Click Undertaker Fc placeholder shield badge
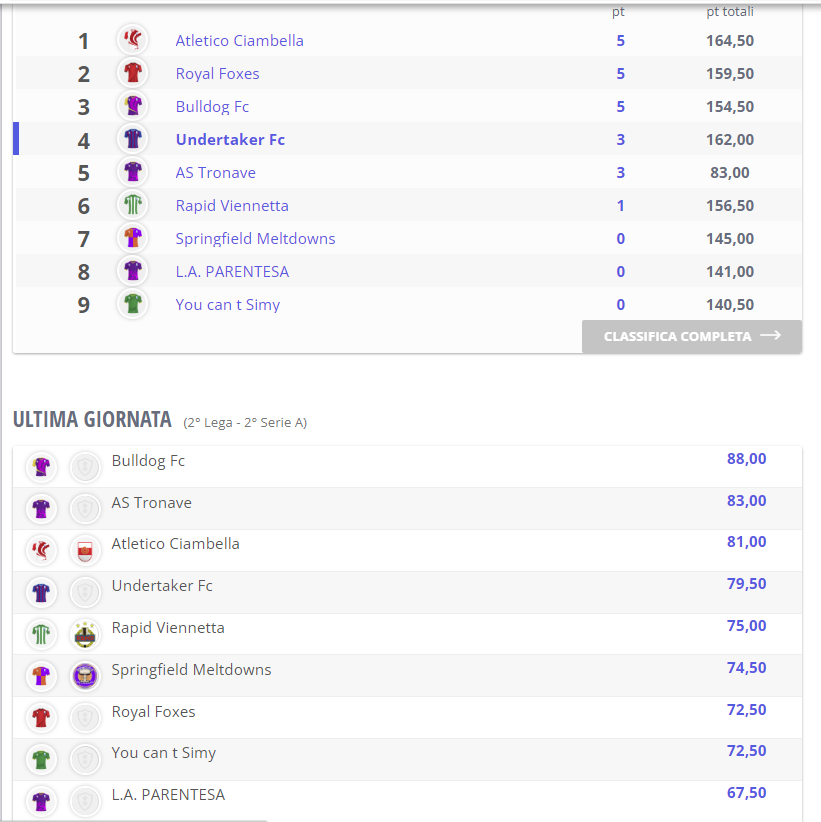Image resolution: width=821 pixels, height=822 pixels. click(x=85, y=592)
